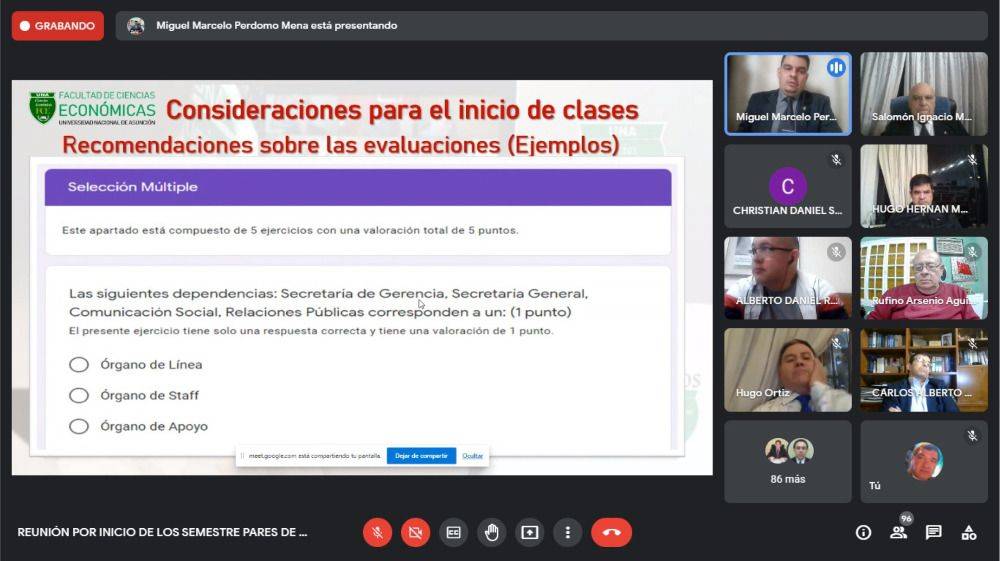Pick the 'Órgano de Apoyo' radio option

tap(79, 427)
